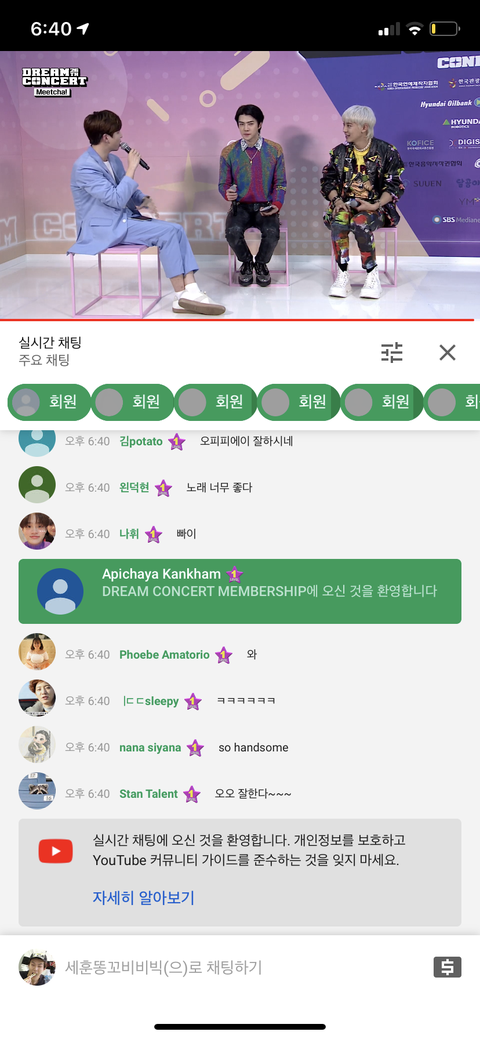Tap the YouTube logo in welcome notice
The image size is (480, 1039).
56,851
